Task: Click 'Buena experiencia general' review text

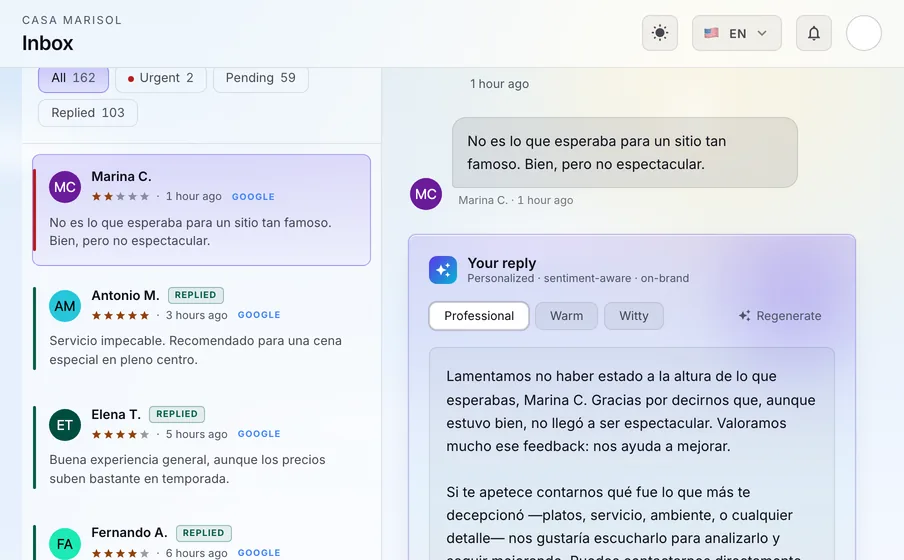Action: click(x=187, y=469)
